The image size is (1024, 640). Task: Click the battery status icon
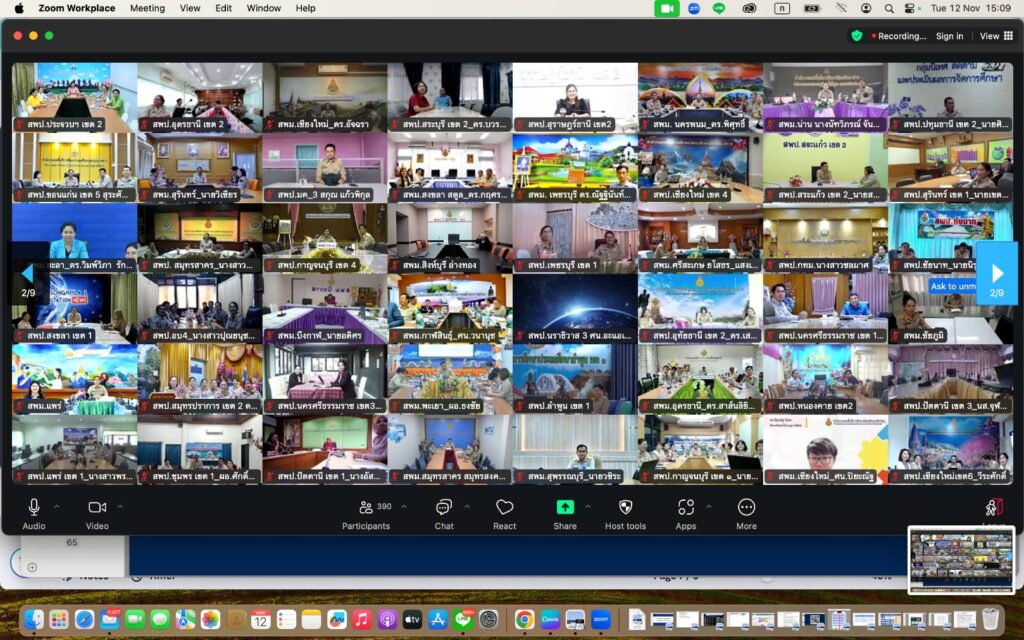812,8
